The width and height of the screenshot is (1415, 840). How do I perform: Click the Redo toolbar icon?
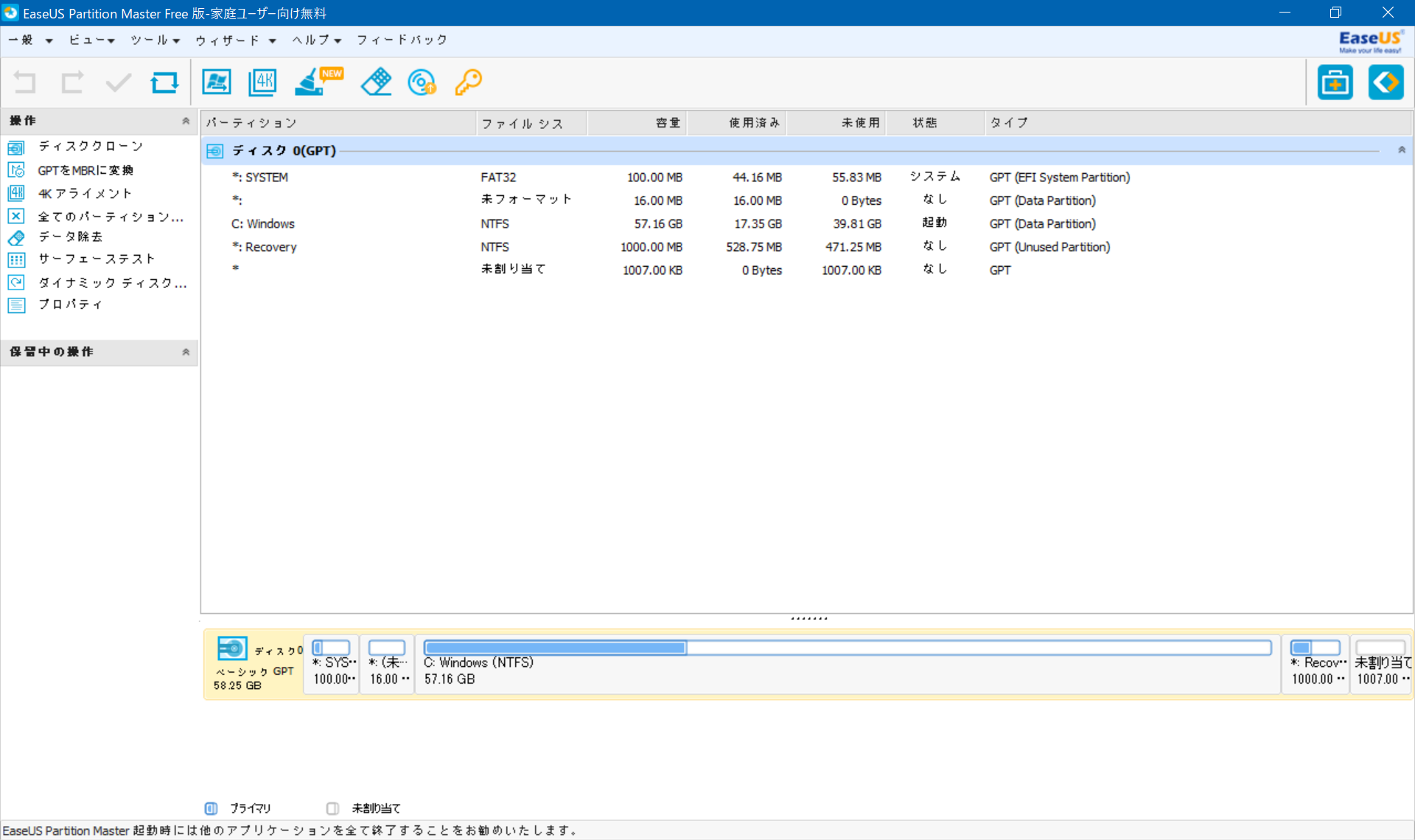point(71,83)
